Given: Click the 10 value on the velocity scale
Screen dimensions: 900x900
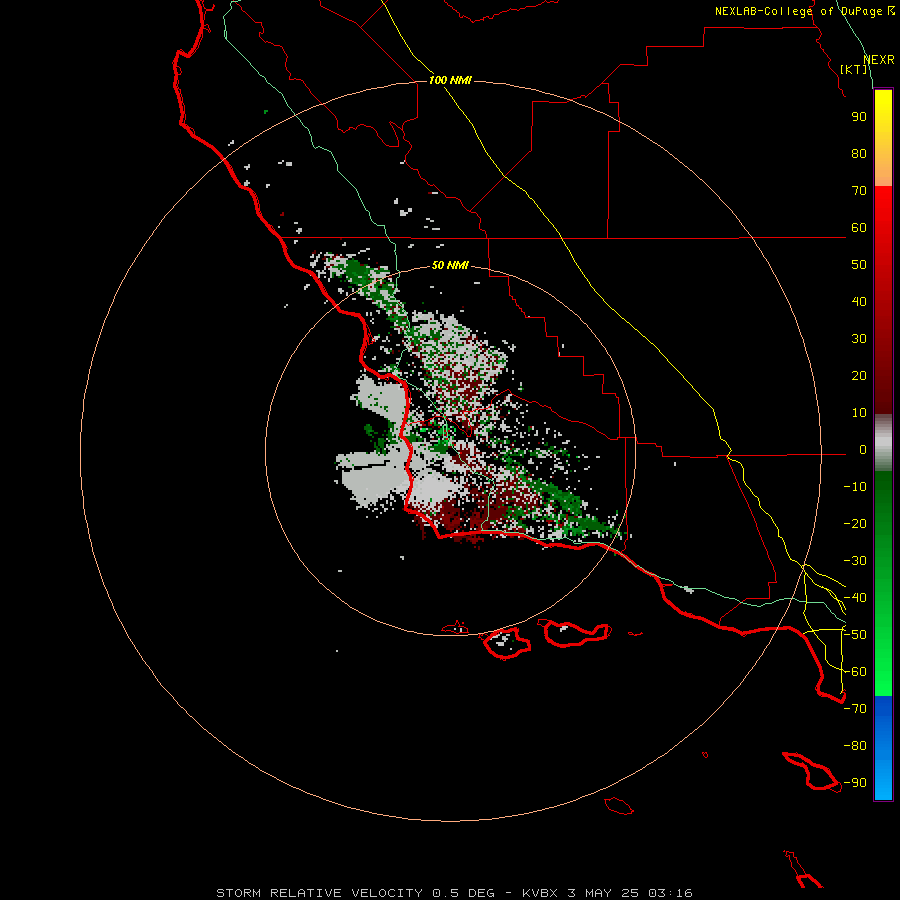Looking at the screenshot, I should point(859,413).
